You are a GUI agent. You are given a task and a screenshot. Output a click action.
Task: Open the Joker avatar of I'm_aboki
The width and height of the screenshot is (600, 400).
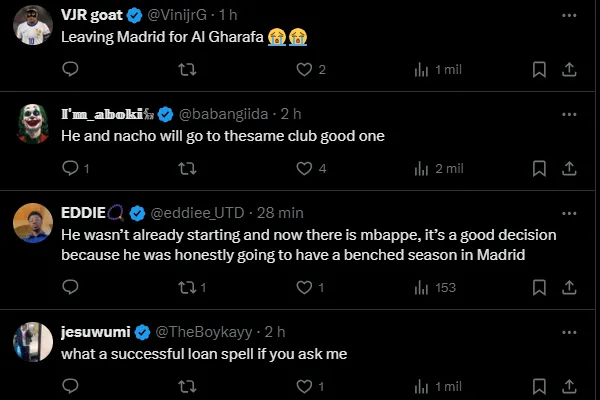[x=33, y=123]
